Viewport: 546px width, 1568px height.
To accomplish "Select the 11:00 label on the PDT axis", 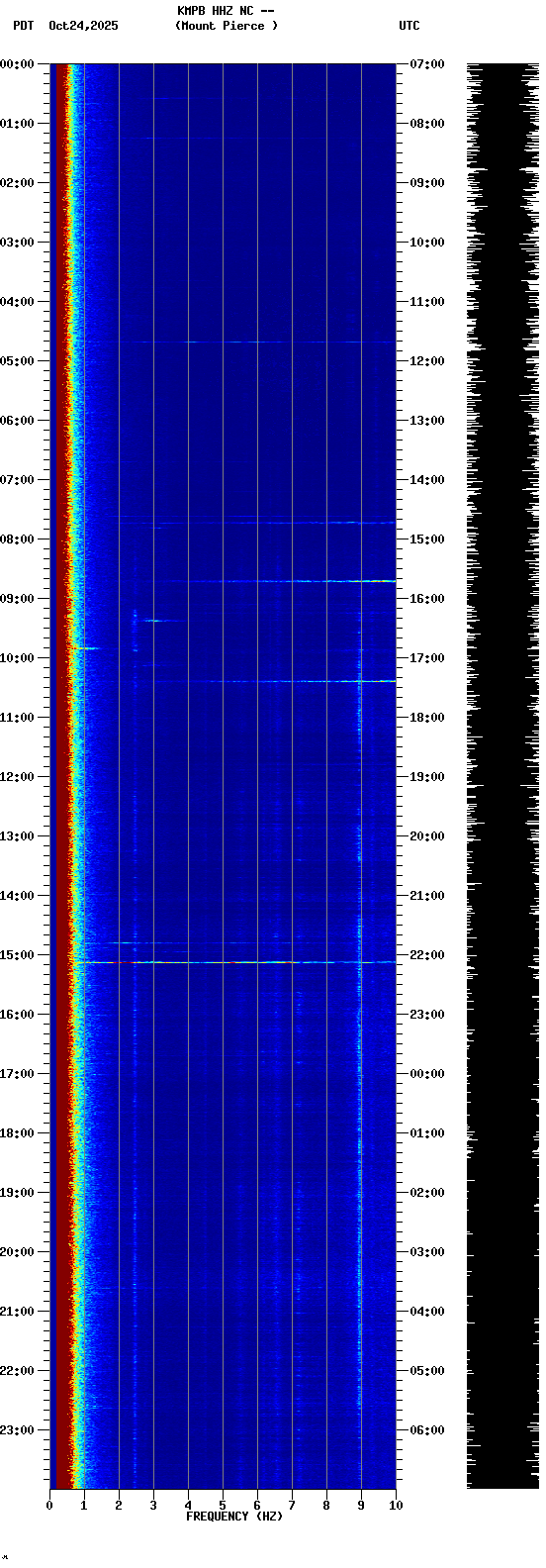I will tap(17, 718).
